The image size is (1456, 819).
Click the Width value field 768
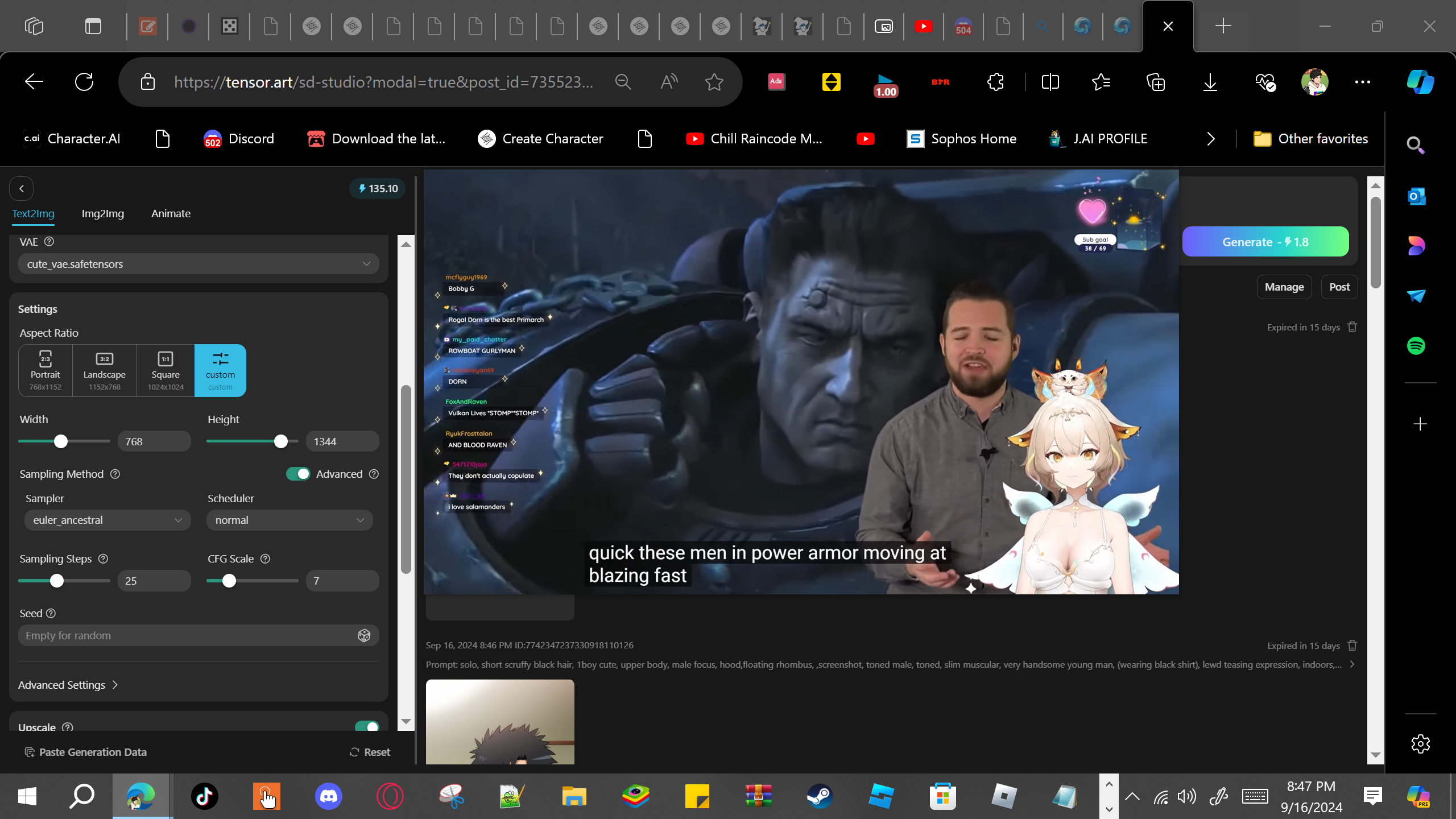[x=154, y=441]
